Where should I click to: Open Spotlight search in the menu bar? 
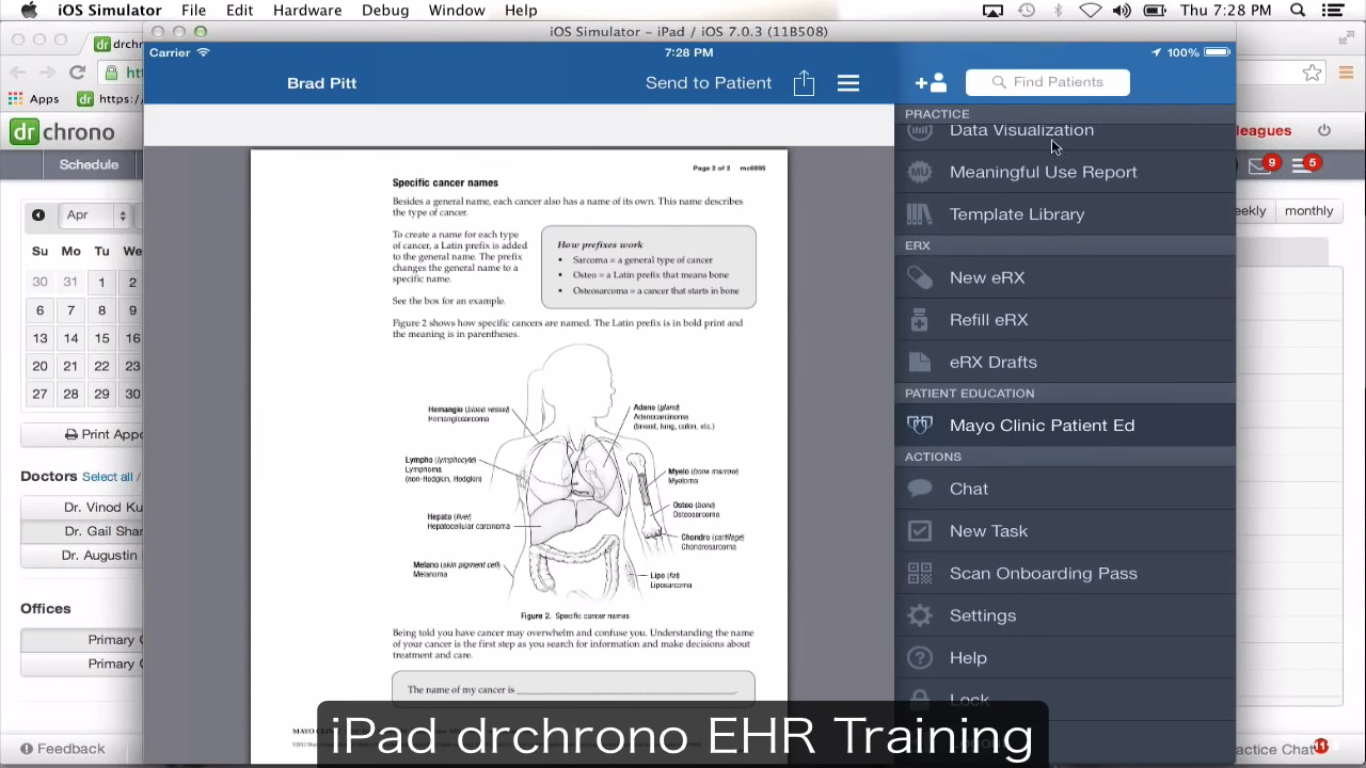point(1297,10)
